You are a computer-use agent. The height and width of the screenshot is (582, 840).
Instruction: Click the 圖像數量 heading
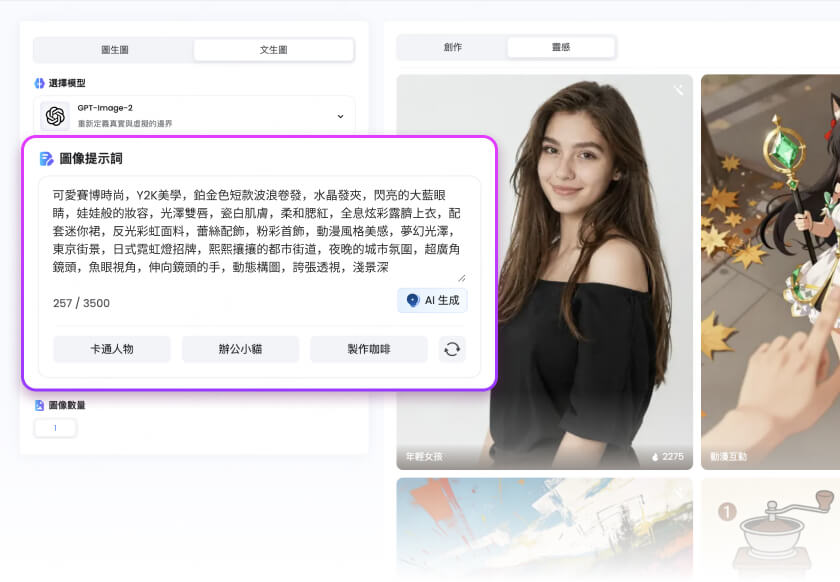(67, 405)
